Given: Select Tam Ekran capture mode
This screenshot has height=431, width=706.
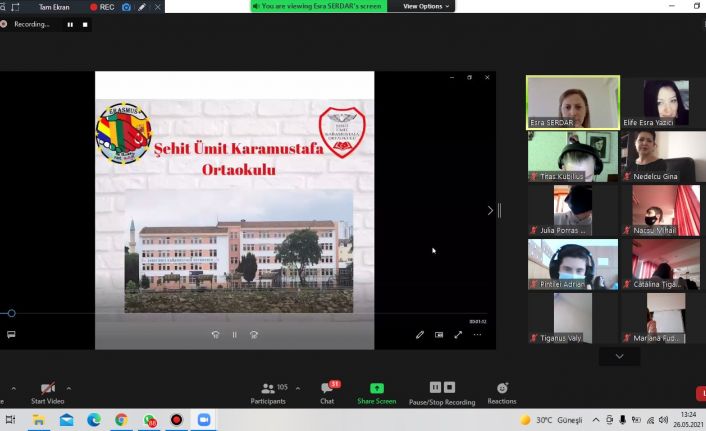Looking at the screenshot, I should [54, 7].
